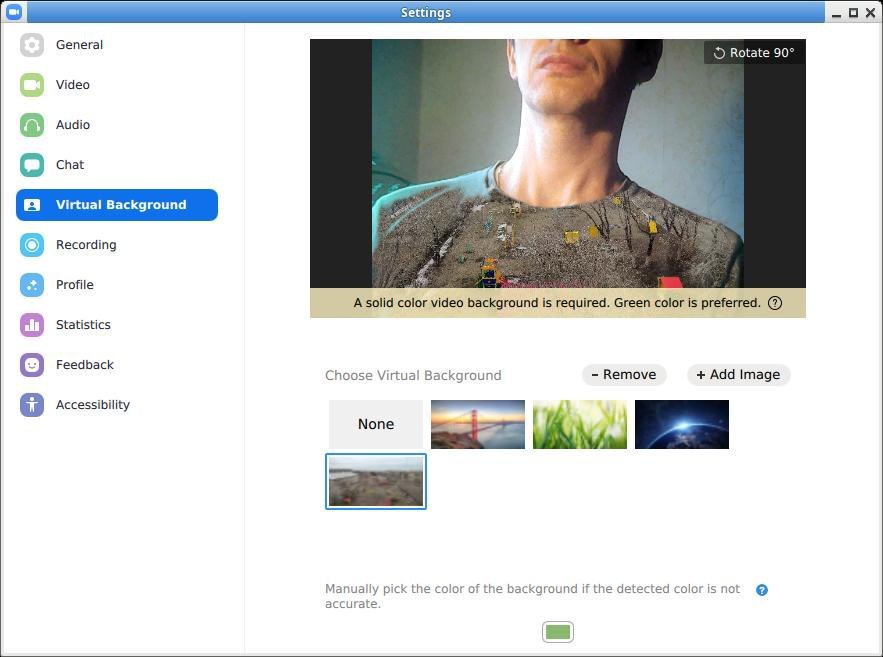This screenshot has height=657, width=883.
Task: Choose None as virtual background
Action: point(376,424)
